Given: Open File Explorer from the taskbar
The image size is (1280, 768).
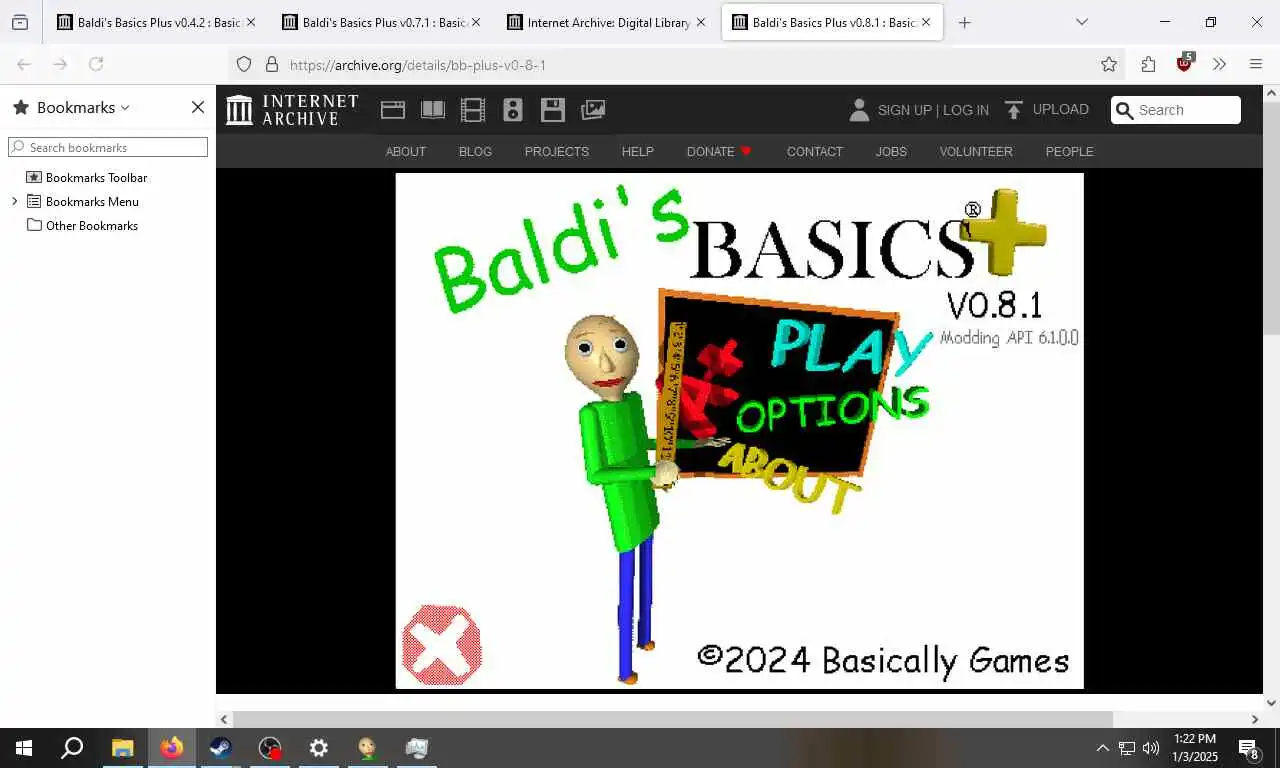Looking at the screenshot, I should tap(122, 747).
